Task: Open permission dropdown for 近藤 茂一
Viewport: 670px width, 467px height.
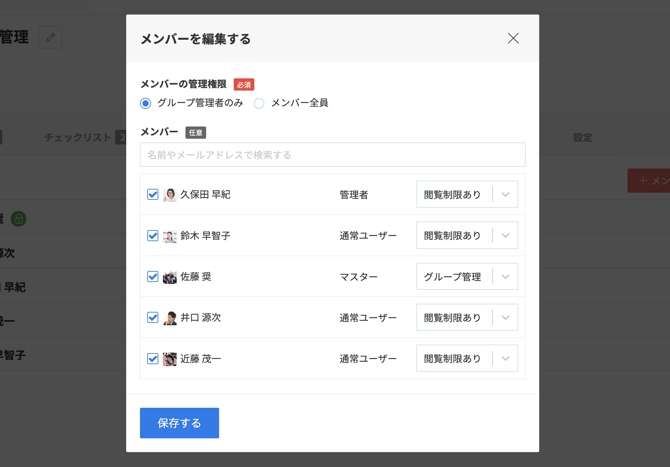Action: pyautogui.click(x=467, y=358)
